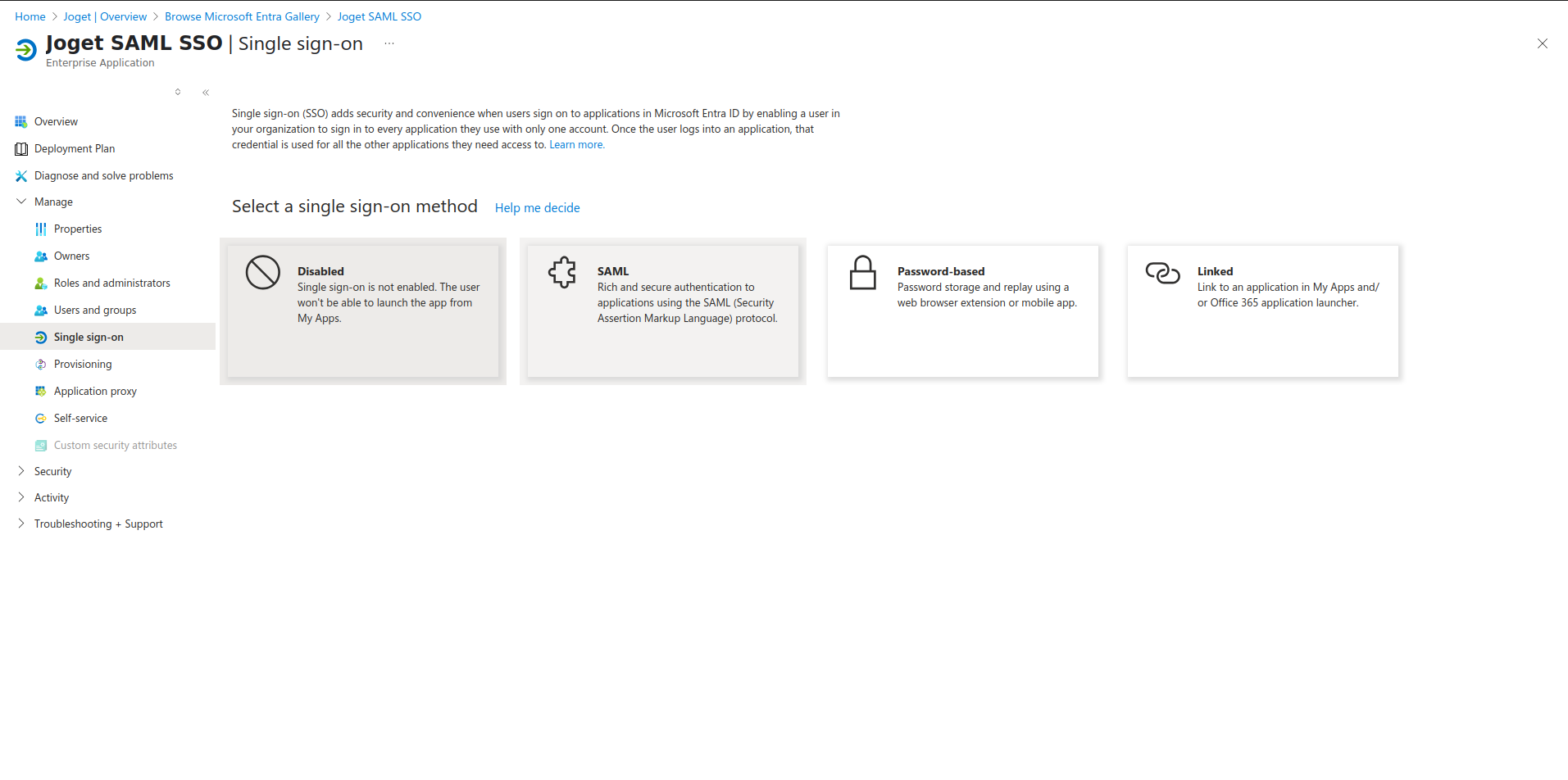The height and width of the screenshot is (780, 1568).
Task: Click the Properties bars icon
Action: coord(41,229)
